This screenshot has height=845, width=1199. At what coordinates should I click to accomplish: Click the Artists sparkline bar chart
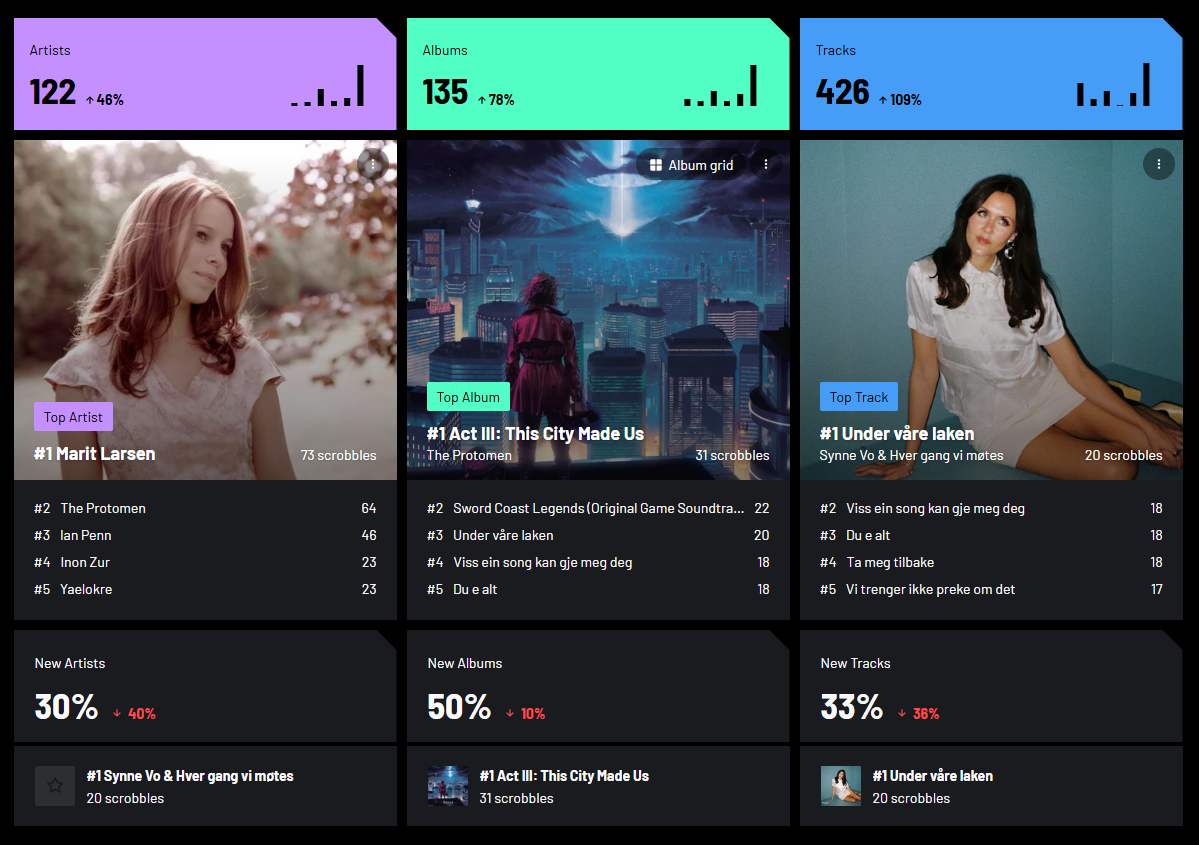pos(327,86)
